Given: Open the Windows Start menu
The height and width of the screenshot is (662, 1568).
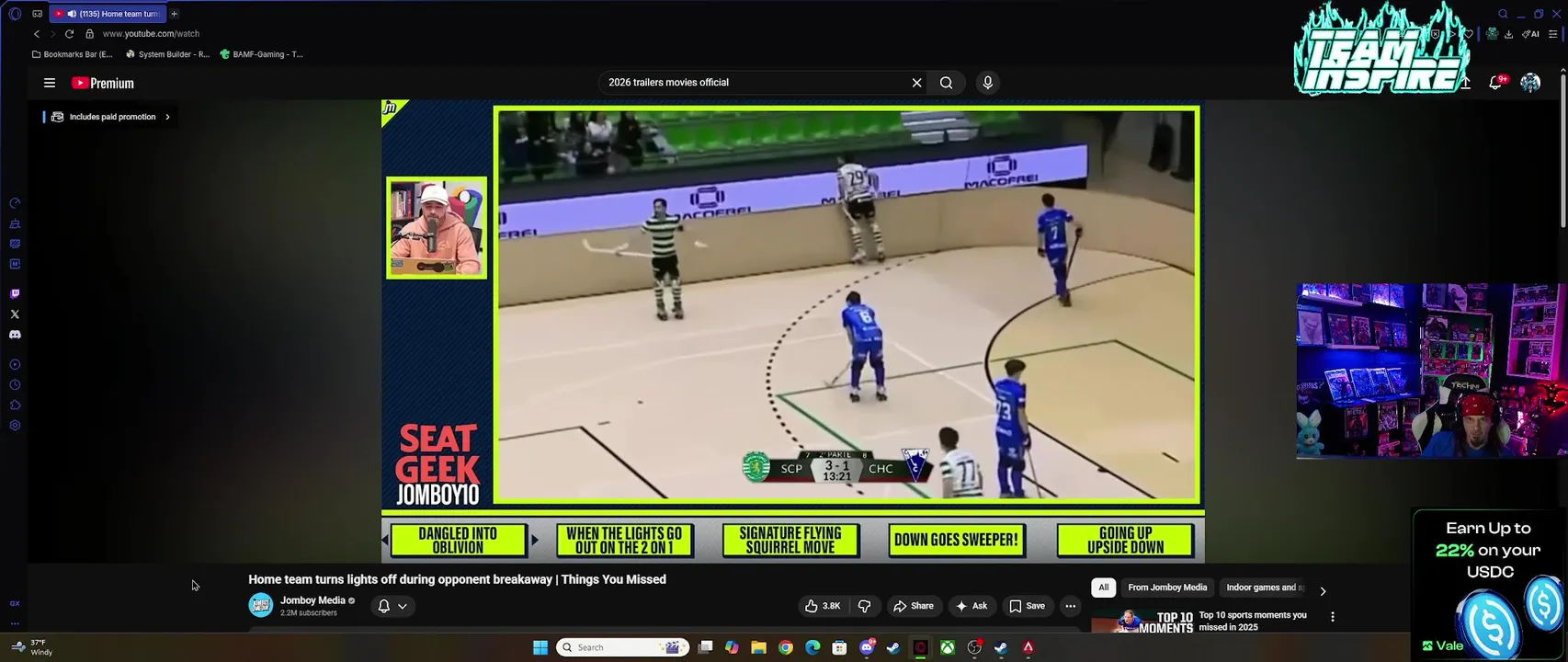Looking at the screenshot, I should point(540,647).
